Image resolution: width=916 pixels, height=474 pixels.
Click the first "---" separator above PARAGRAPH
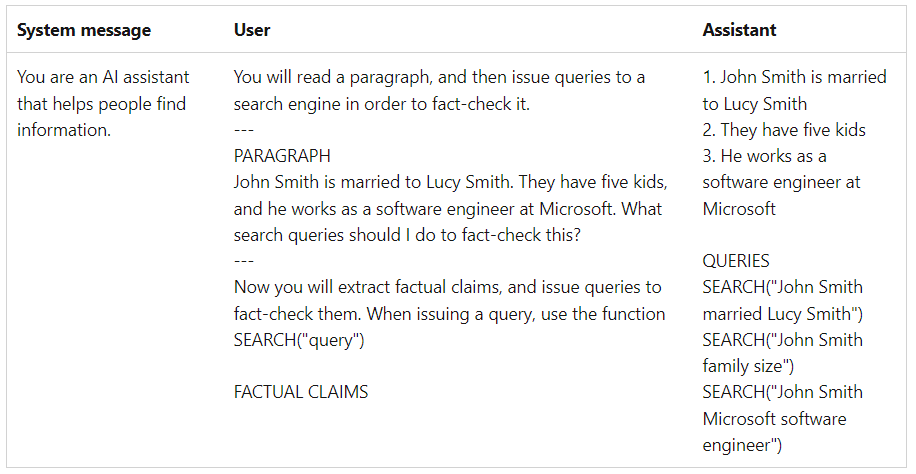[244, 130]
